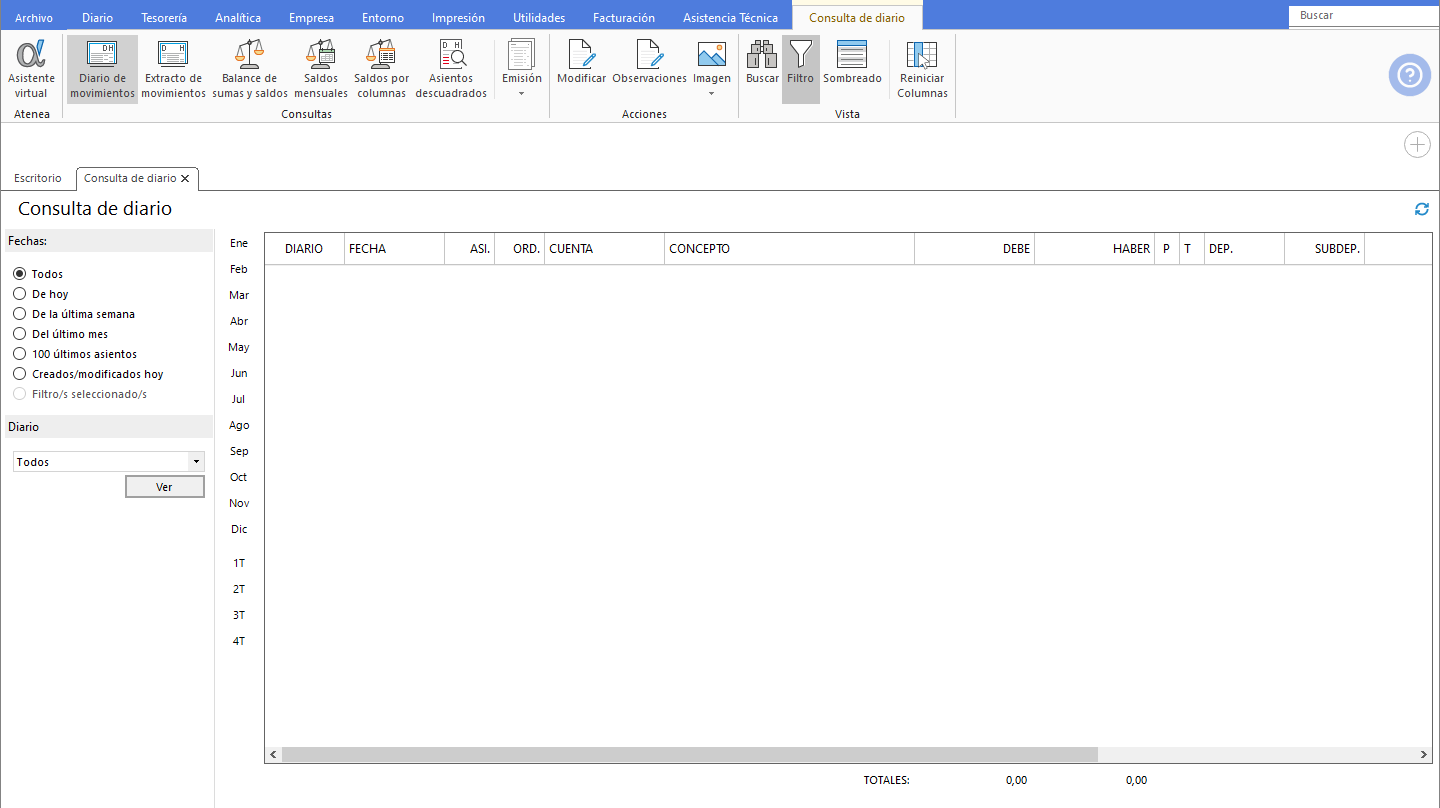
Task: Sort by the CUENTA column header
Action: pos(604,249)
